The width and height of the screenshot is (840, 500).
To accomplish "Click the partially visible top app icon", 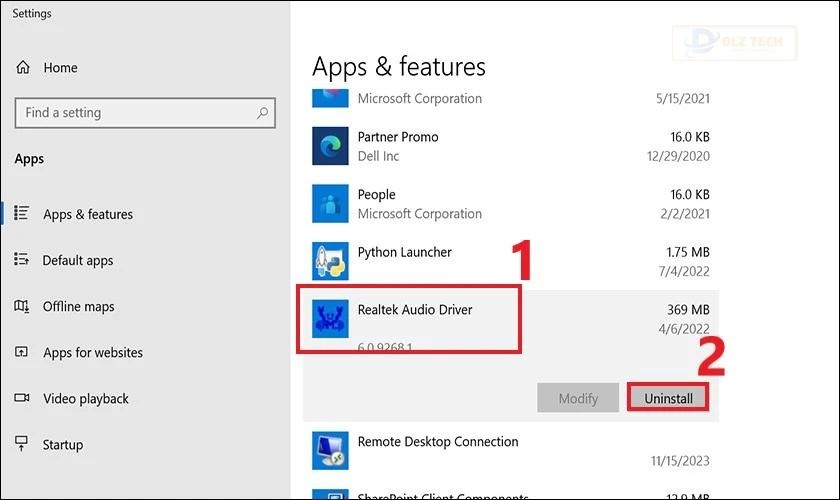I will 330,98.
